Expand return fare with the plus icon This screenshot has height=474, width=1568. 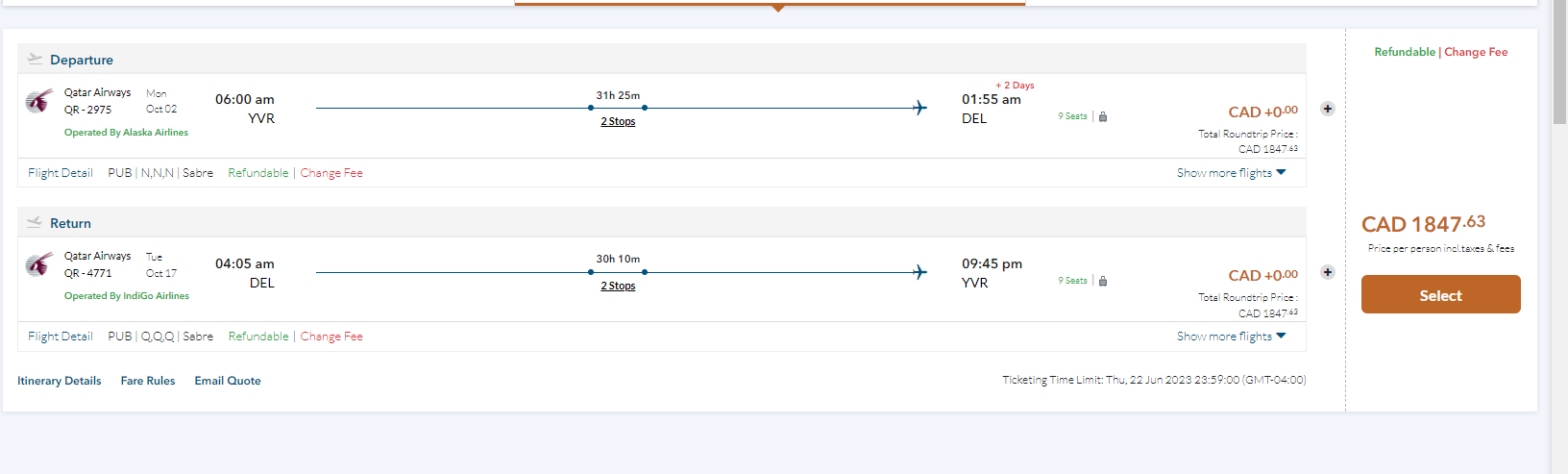click(x=1327, y=272)
